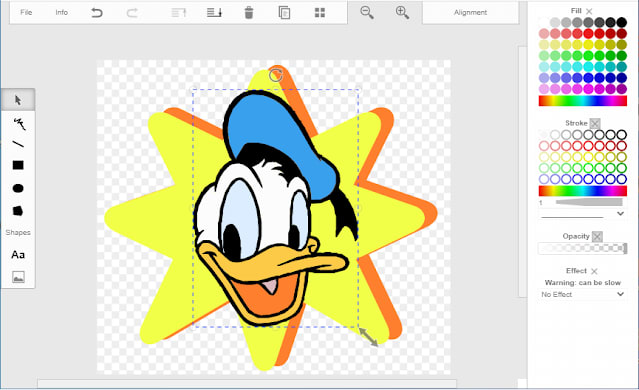This screenshot has width=639, height=390.
Task: Insert an image with the picture tool
Action: point(18,277)
